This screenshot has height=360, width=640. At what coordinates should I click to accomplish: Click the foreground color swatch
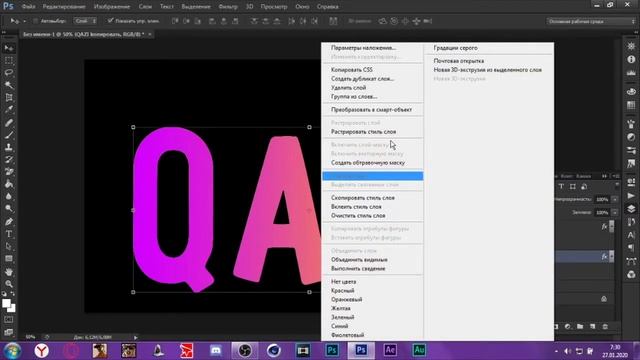point(6,303)
